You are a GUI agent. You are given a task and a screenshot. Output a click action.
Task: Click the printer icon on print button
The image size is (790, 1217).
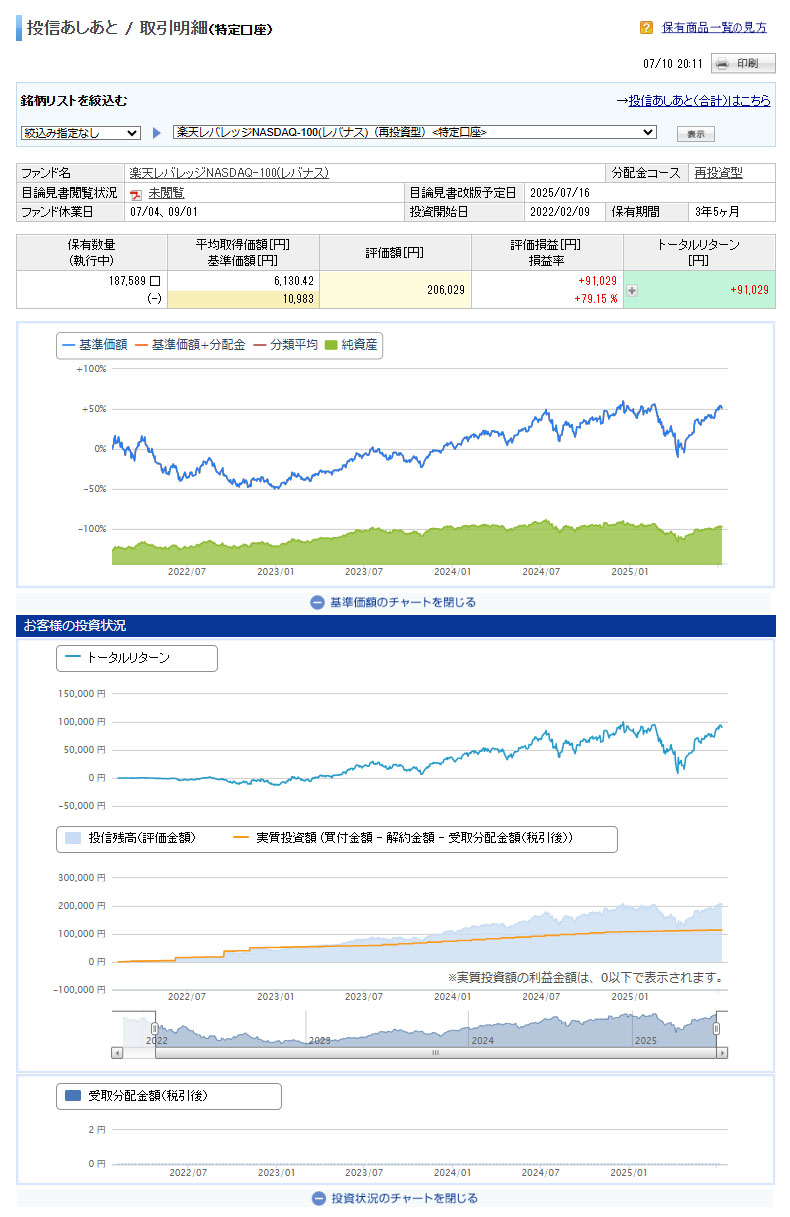click(x=723, y=64)
